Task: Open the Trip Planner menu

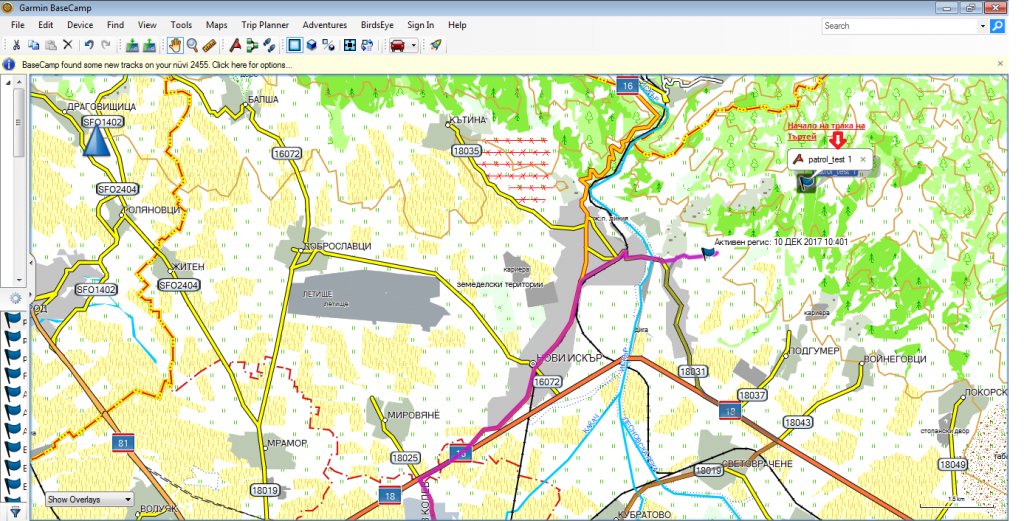Action: pos(267,24)
